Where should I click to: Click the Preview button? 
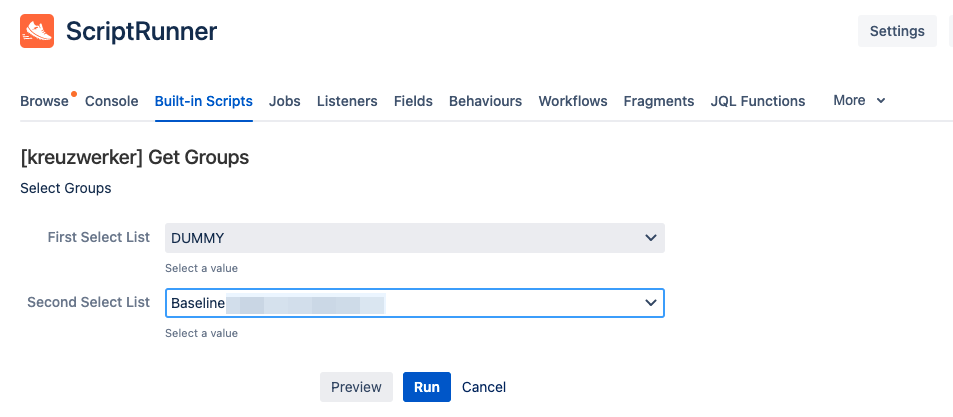(x=356, y=387)
